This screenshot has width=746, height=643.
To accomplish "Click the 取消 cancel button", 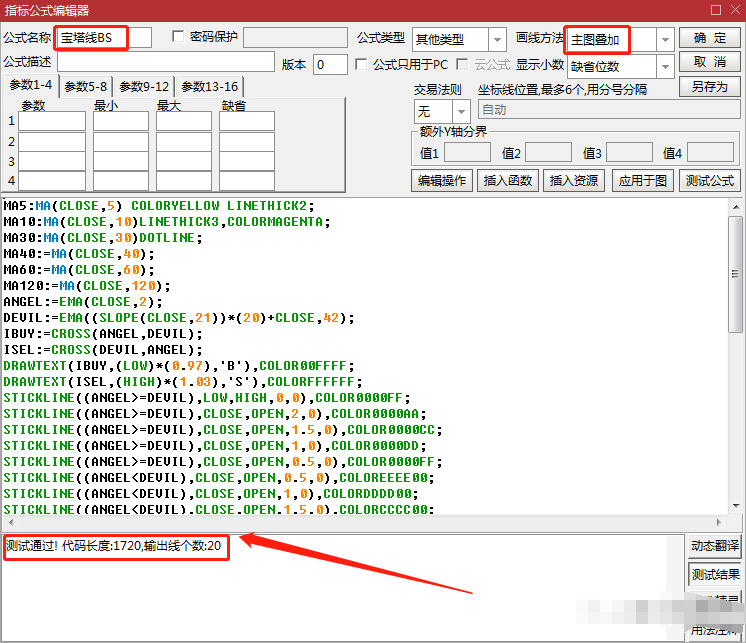I will (x=709, y=62).
